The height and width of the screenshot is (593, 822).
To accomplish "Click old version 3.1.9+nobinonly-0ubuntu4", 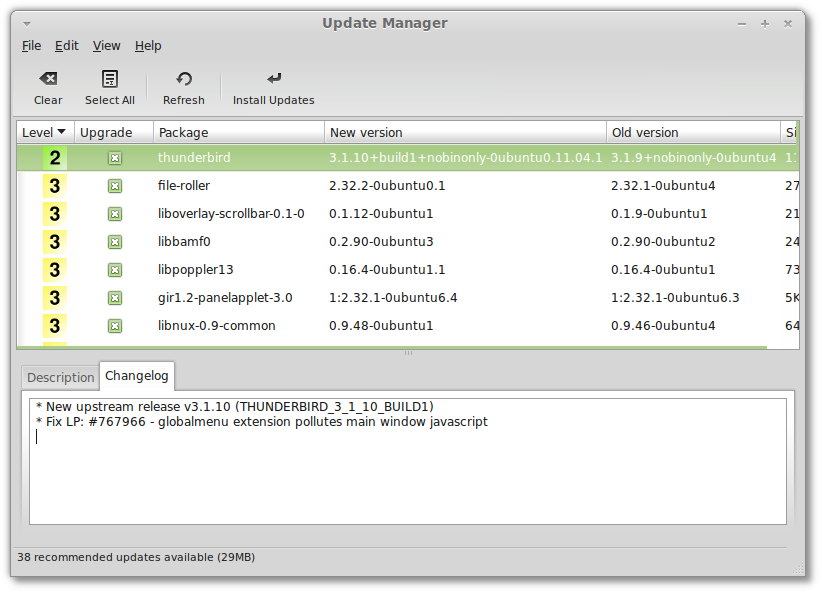I will [694, 158].
